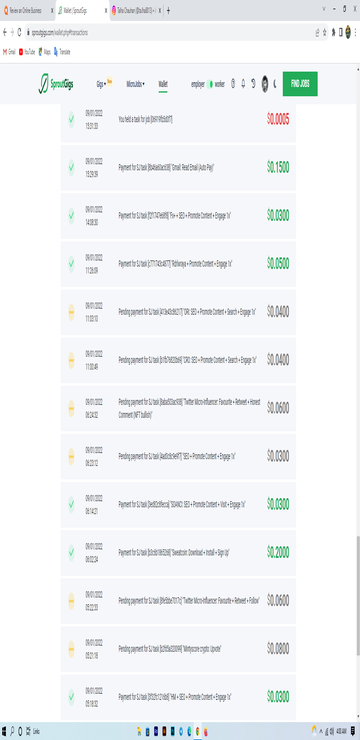Open Windows Start menu

click(4, 731)
